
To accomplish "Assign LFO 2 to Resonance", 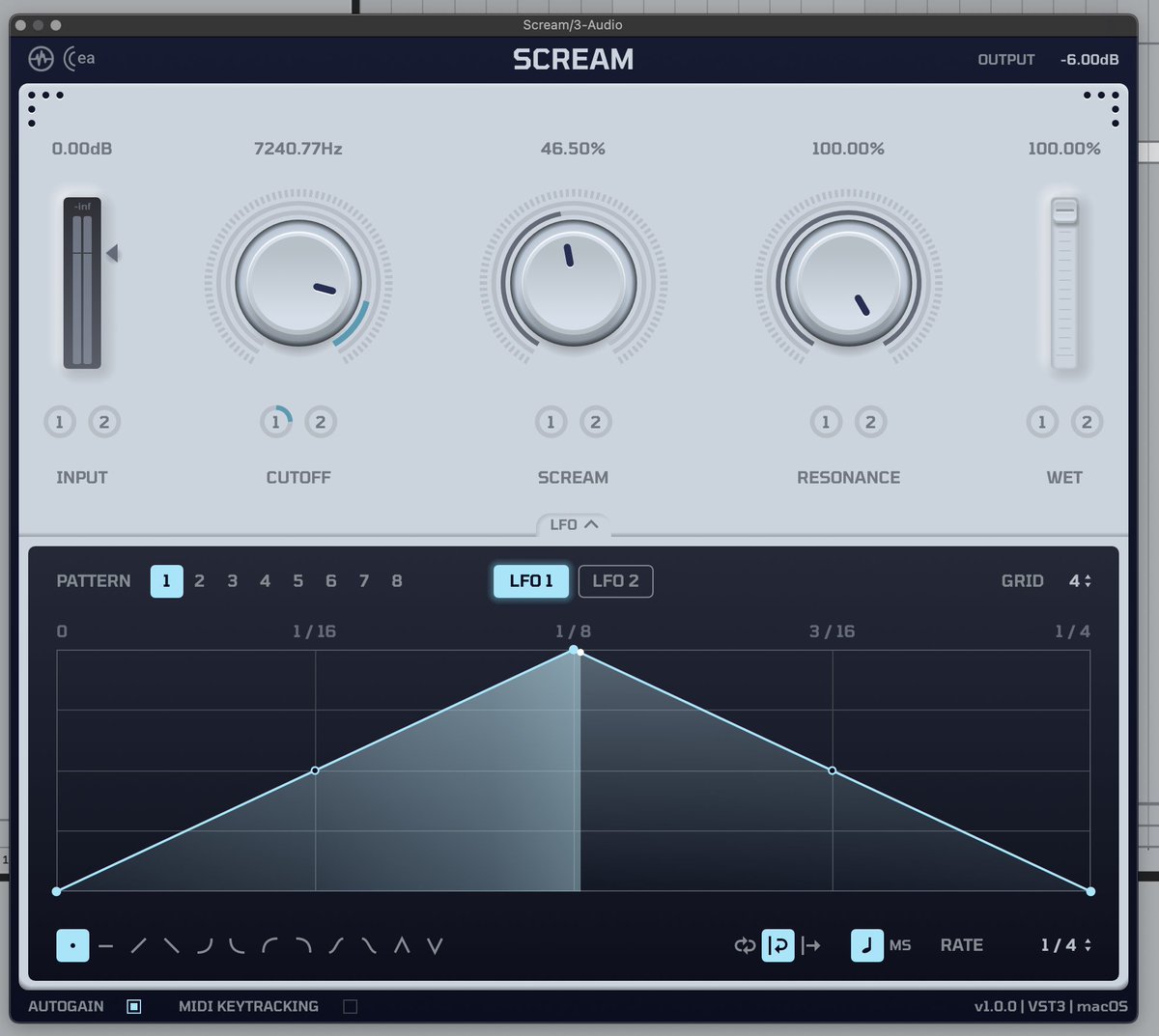I will [870, 422].
